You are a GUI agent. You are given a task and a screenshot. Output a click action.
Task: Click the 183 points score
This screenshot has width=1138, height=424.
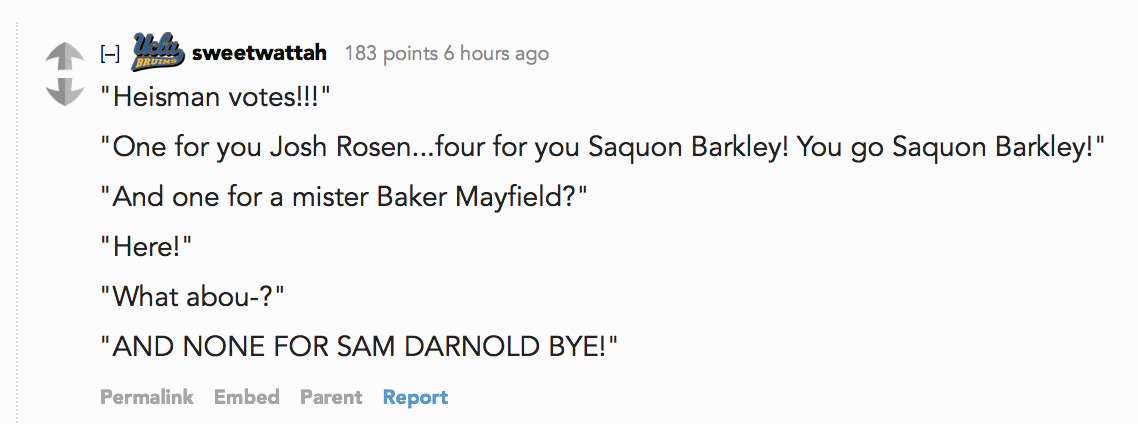[x=391, y=53]
